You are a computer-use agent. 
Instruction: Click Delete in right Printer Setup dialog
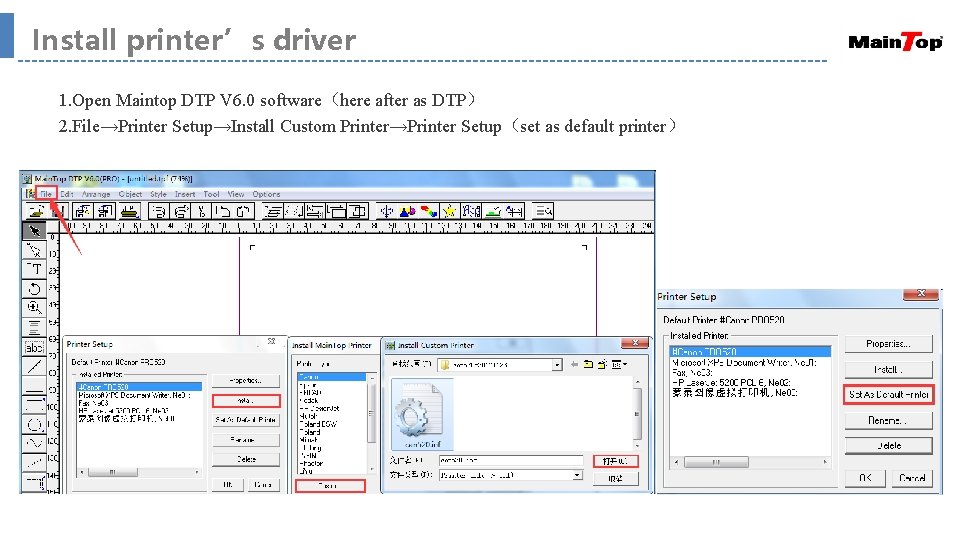click(x=888, y=446)
